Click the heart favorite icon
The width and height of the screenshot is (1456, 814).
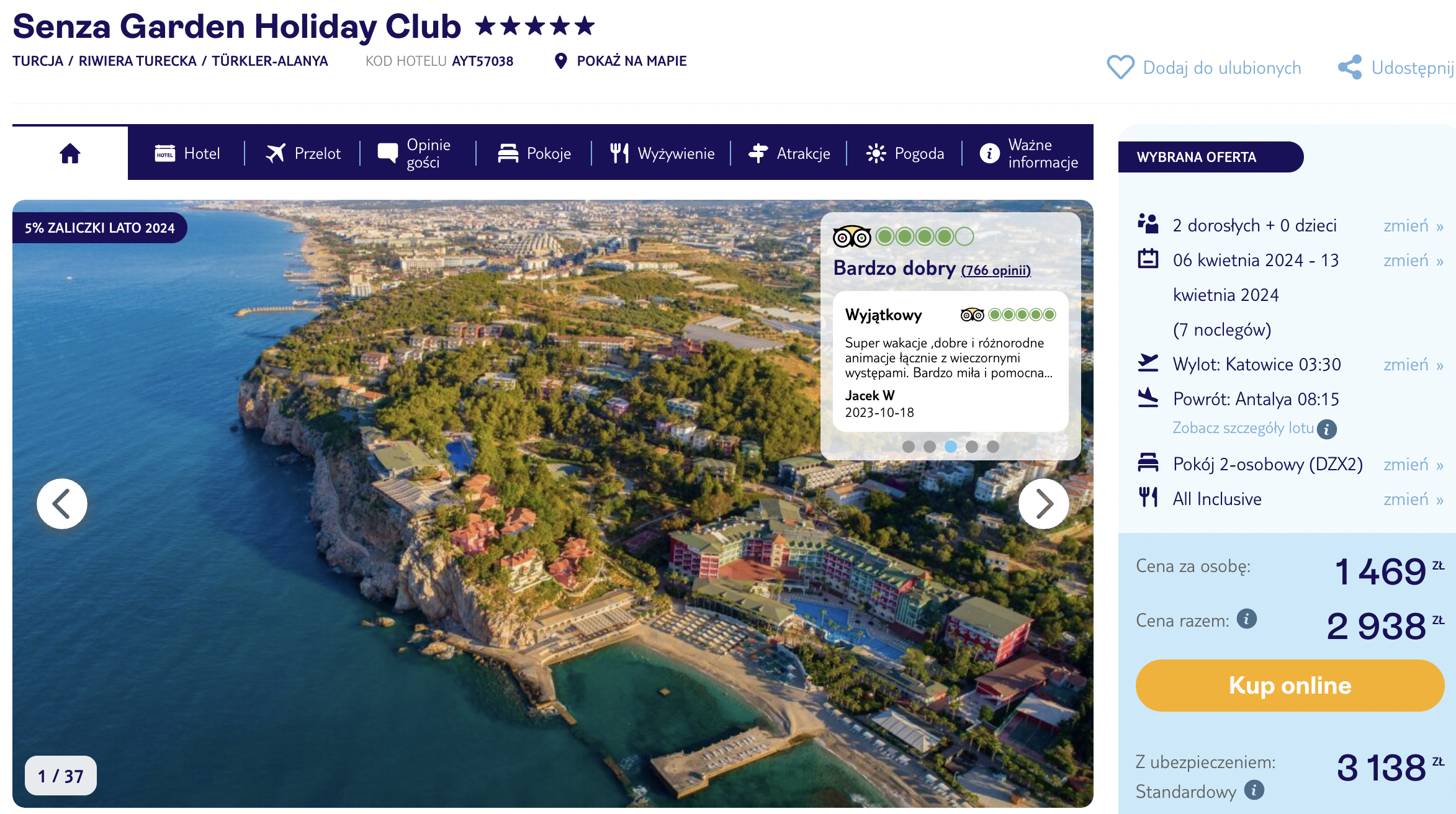click(1120, 67)
